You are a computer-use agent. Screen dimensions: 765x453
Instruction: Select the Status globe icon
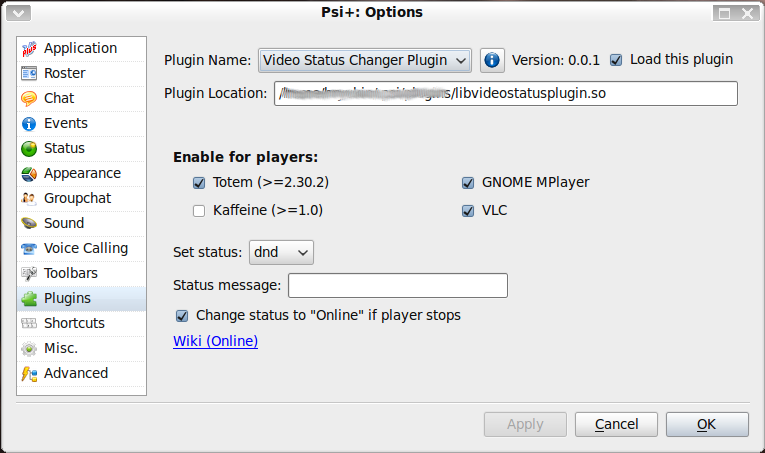[28, 148]
